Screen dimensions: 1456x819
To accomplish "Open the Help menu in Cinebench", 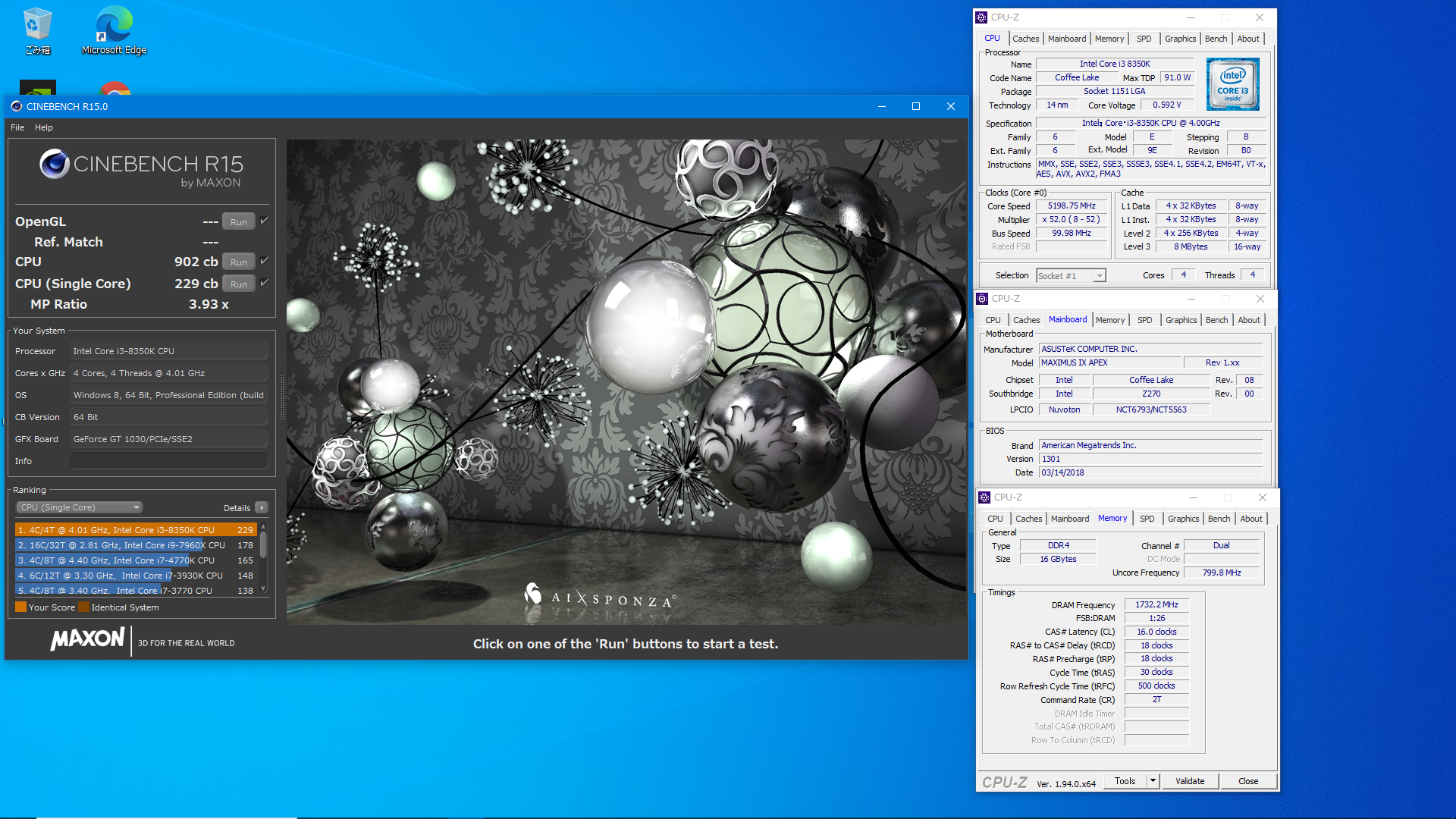I will (x=44, y=127).
